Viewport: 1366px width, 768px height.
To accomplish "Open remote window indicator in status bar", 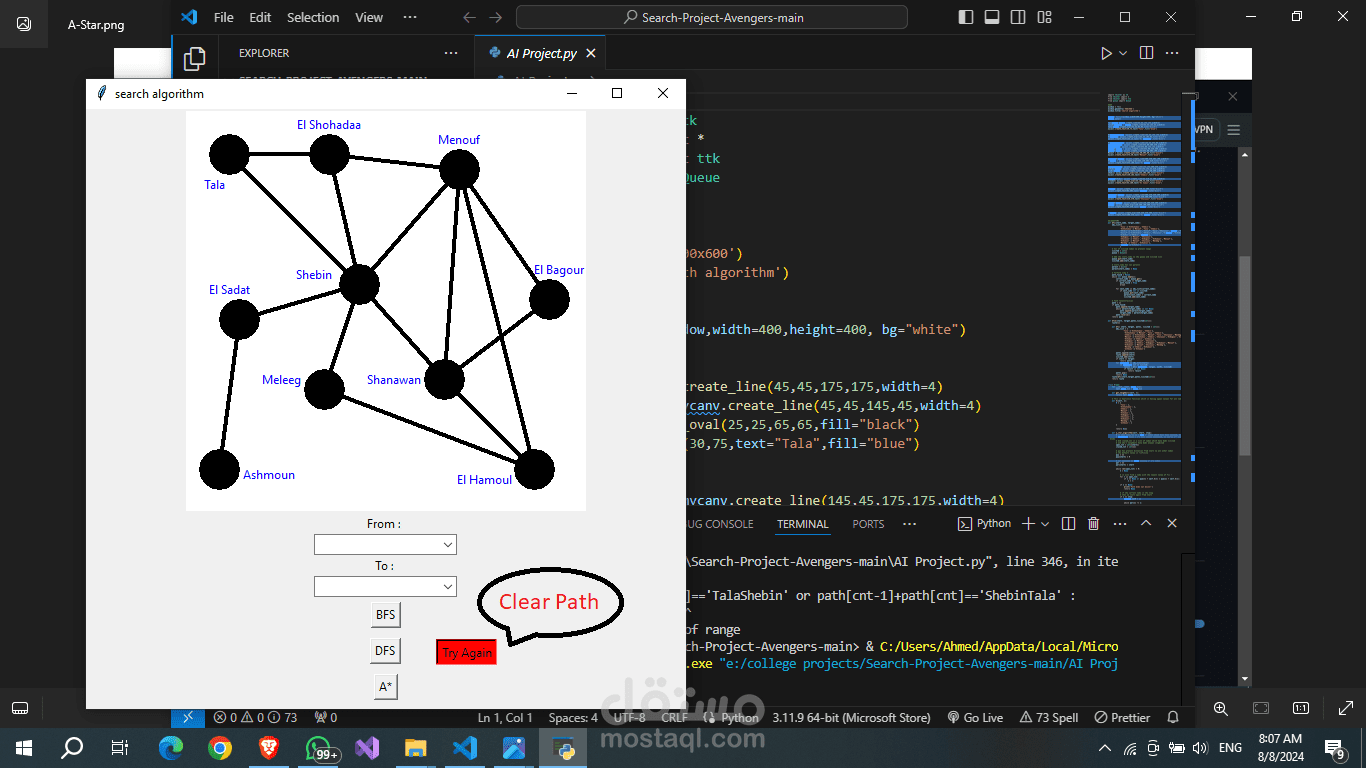I will click(x=188, y=717).
